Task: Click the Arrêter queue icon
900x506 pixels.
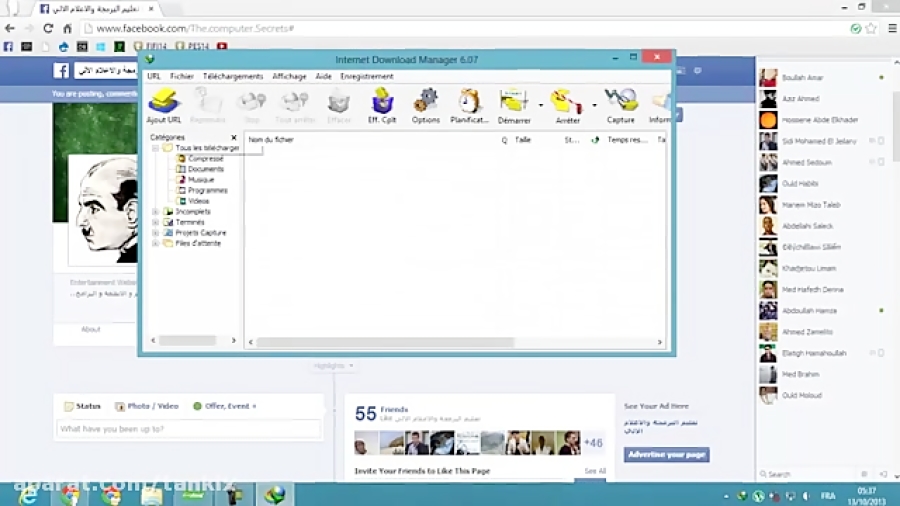Action: [x=567, y=106]
